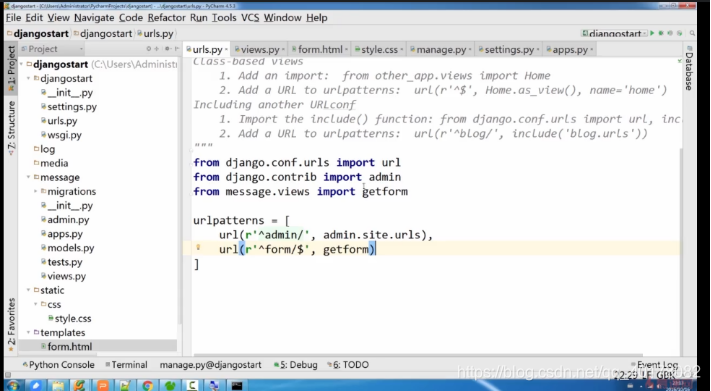Collapse the inner djangostart folder
Viewport: 711px width, 391px height.
pos(29,78)
